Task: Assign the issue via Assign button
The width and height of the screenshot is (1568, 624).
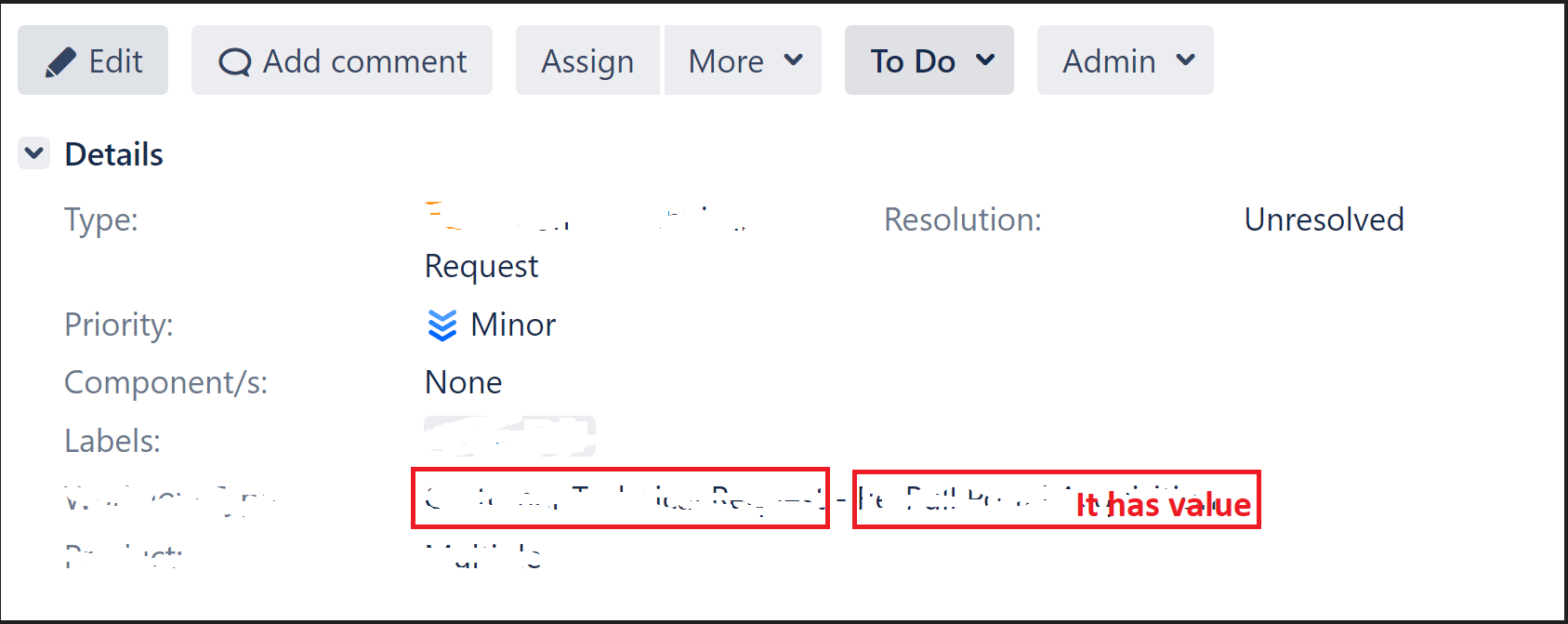Action: pyautogui.click(x=587, y=60)
